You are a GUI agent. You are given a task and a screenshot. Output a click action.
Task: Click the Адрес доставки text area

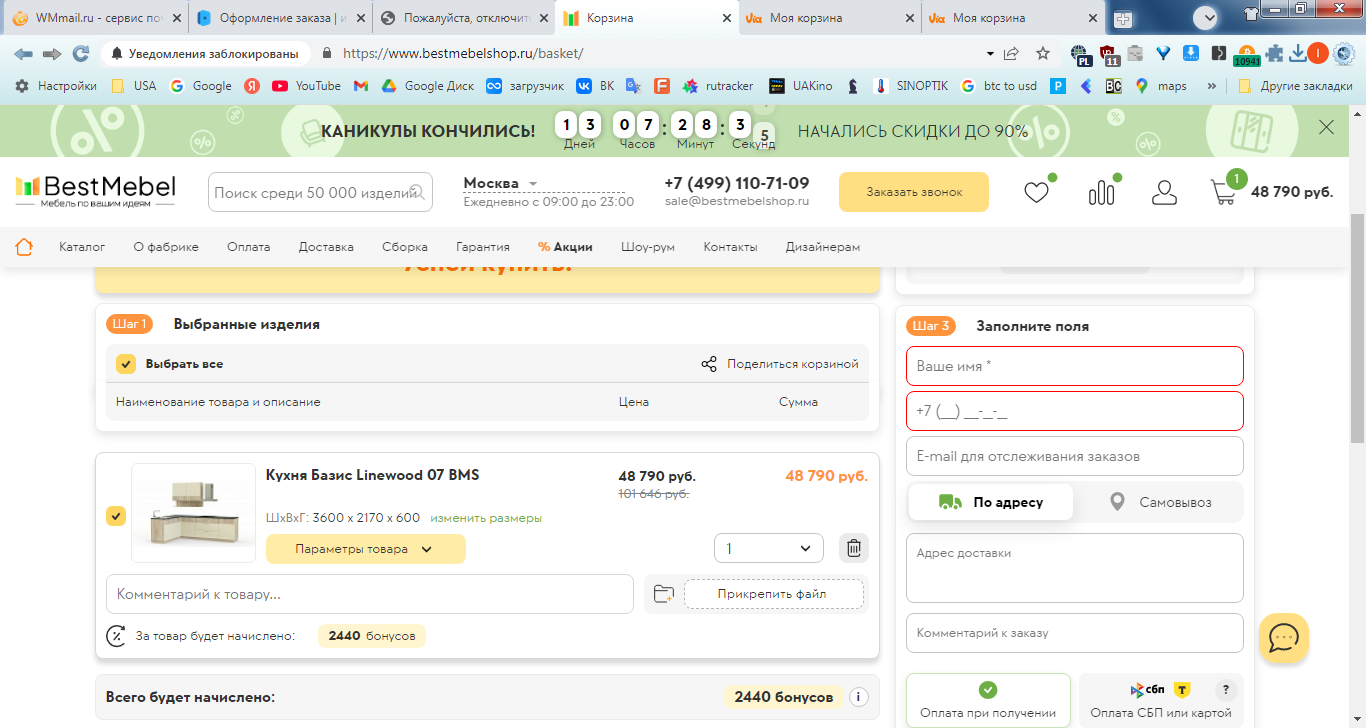point(1075,568)
